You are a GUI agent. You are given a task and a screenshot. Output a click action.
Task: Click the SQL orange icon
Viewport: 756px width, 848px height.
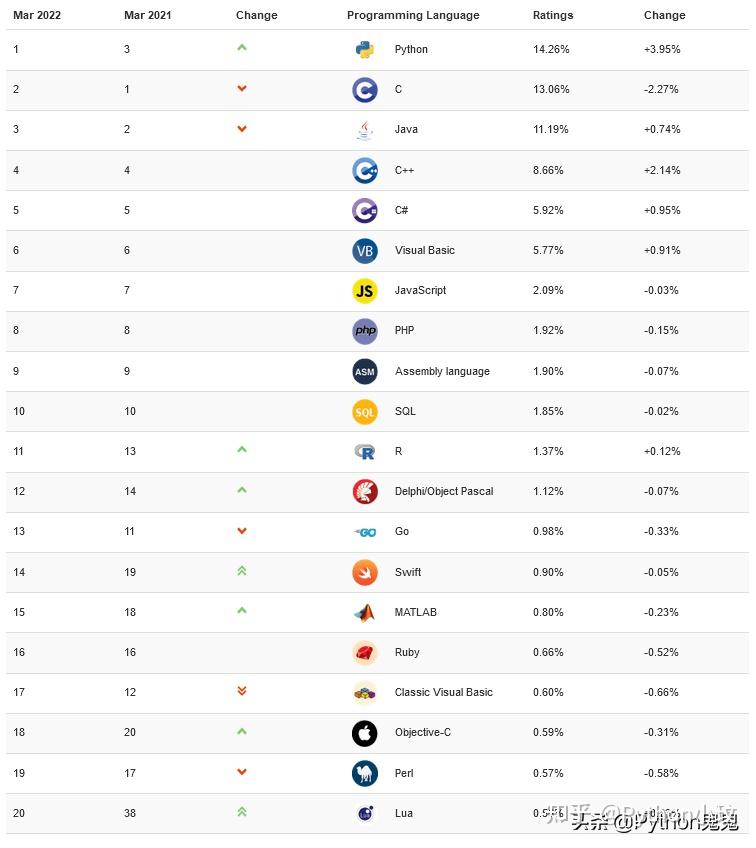pos(365,411)
